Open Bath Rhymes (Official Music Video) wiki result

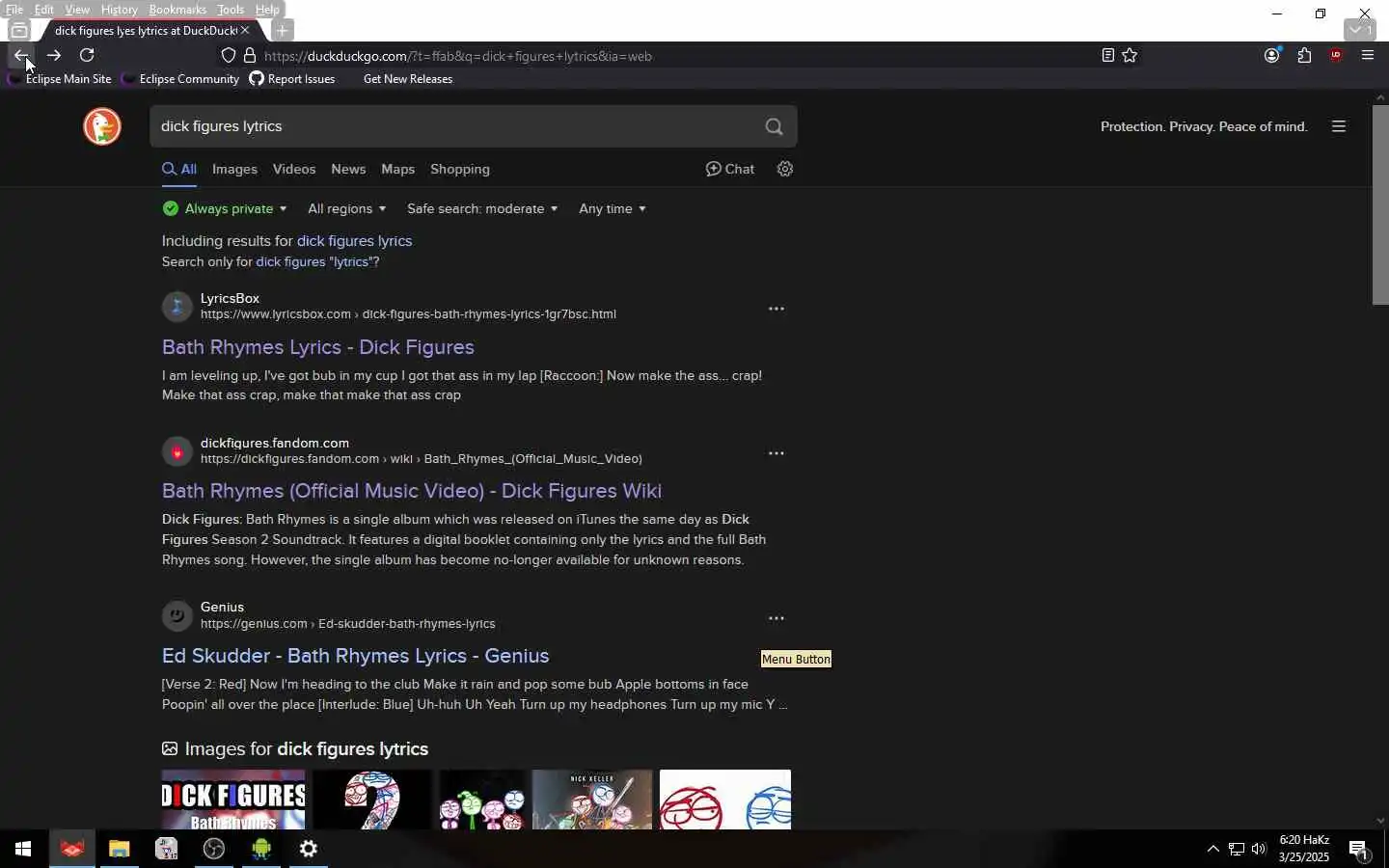coord(412,491)
